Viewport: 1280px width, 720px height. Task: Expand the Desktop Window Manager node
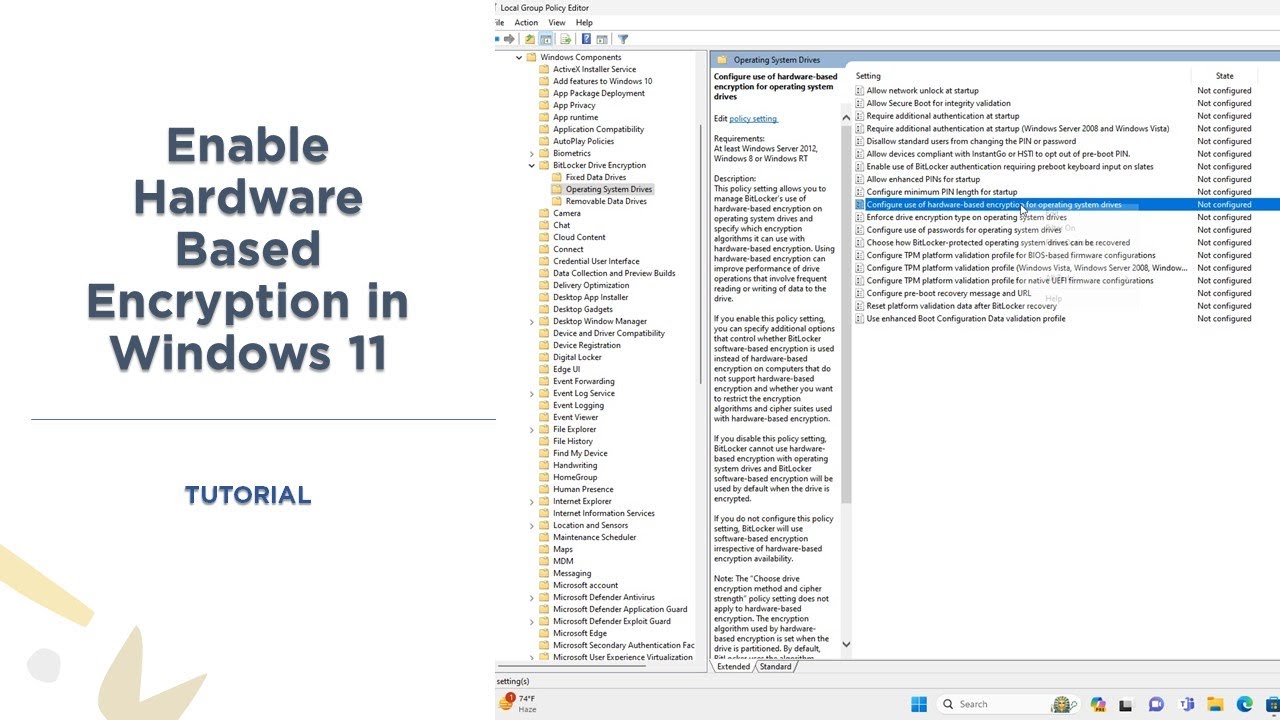[532, 321]
